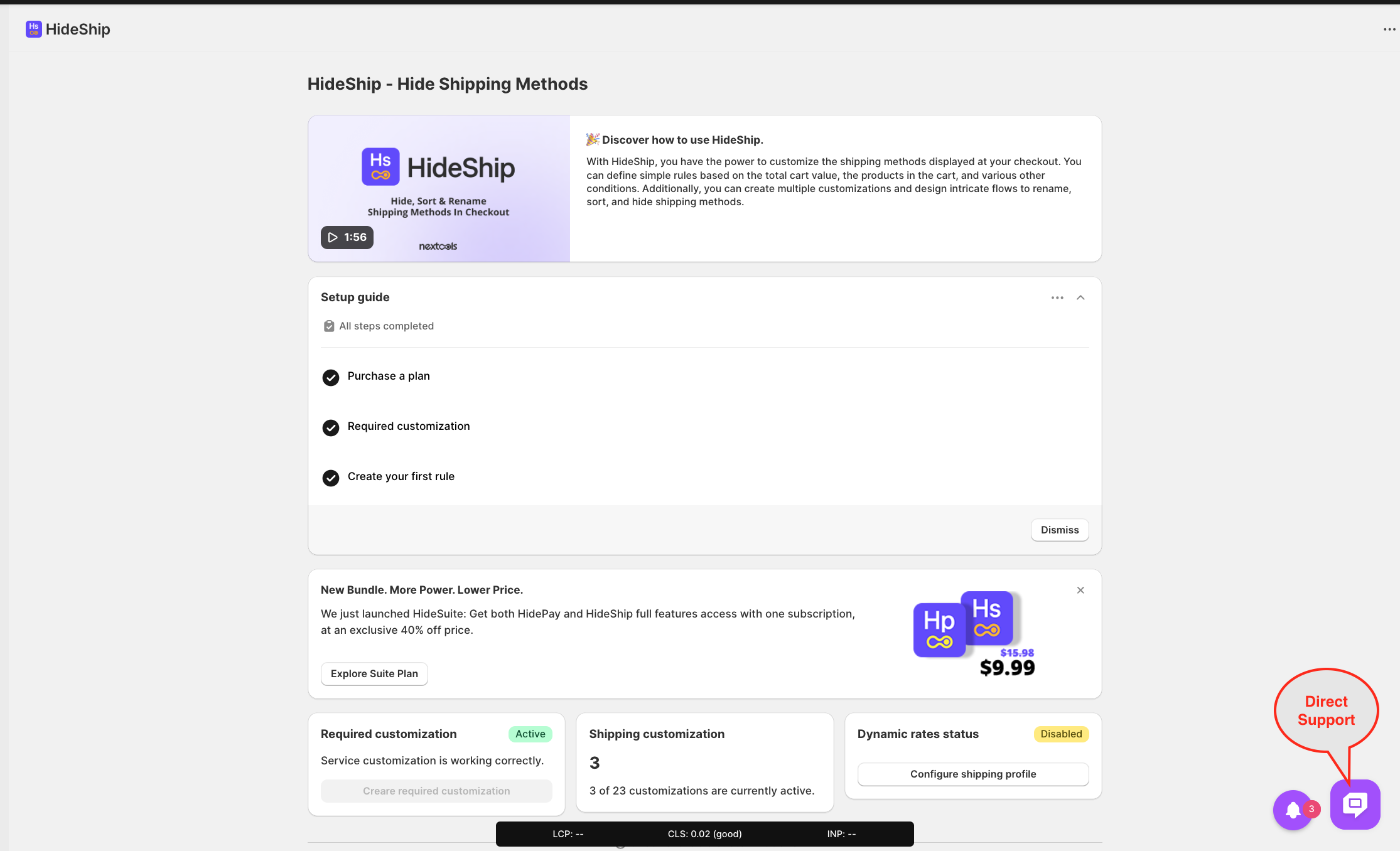Open notifications bell with 3 badge
This screenshot has height=851, width=1400.
1293,810
